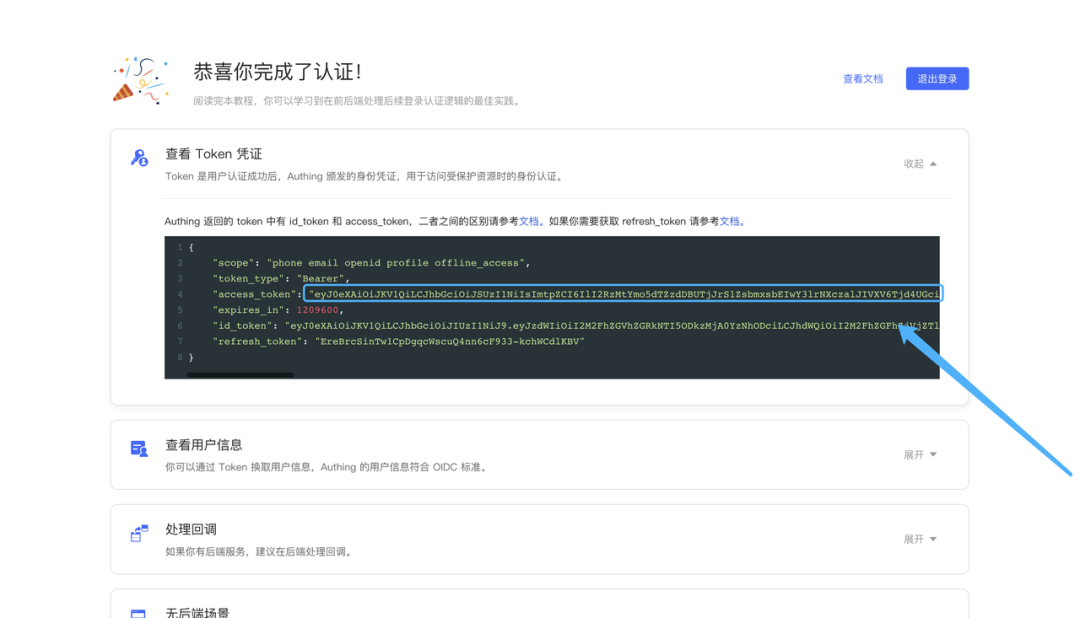Click the horizontal scrollbar of the code block
Screen dimensions: 1080x618
(240, 375)
